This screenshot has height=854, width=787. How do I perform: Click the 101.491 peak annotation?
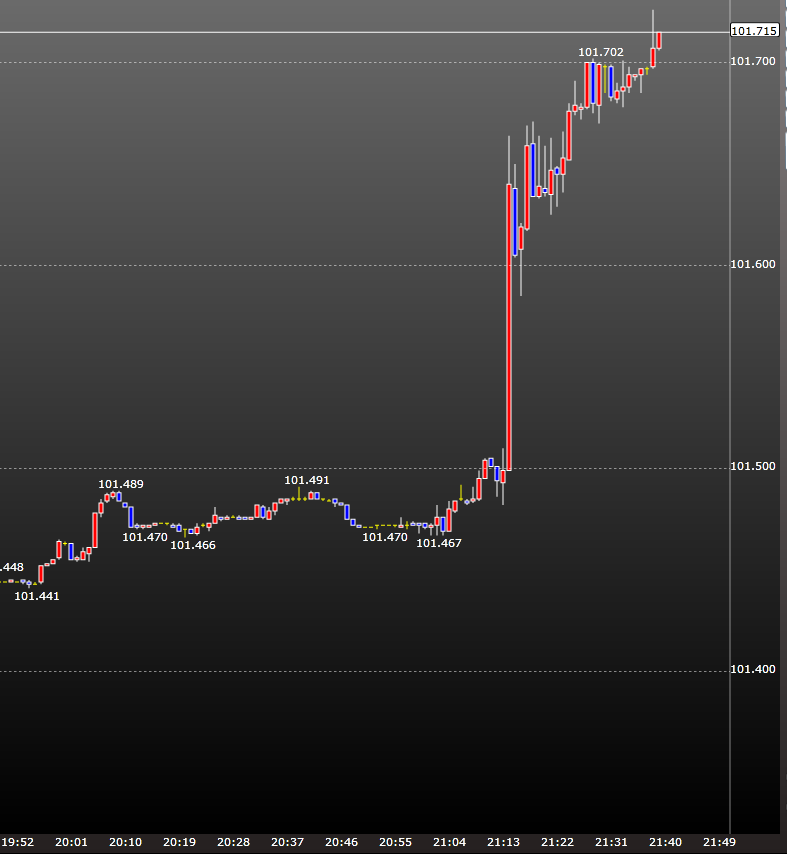point(307,480)
